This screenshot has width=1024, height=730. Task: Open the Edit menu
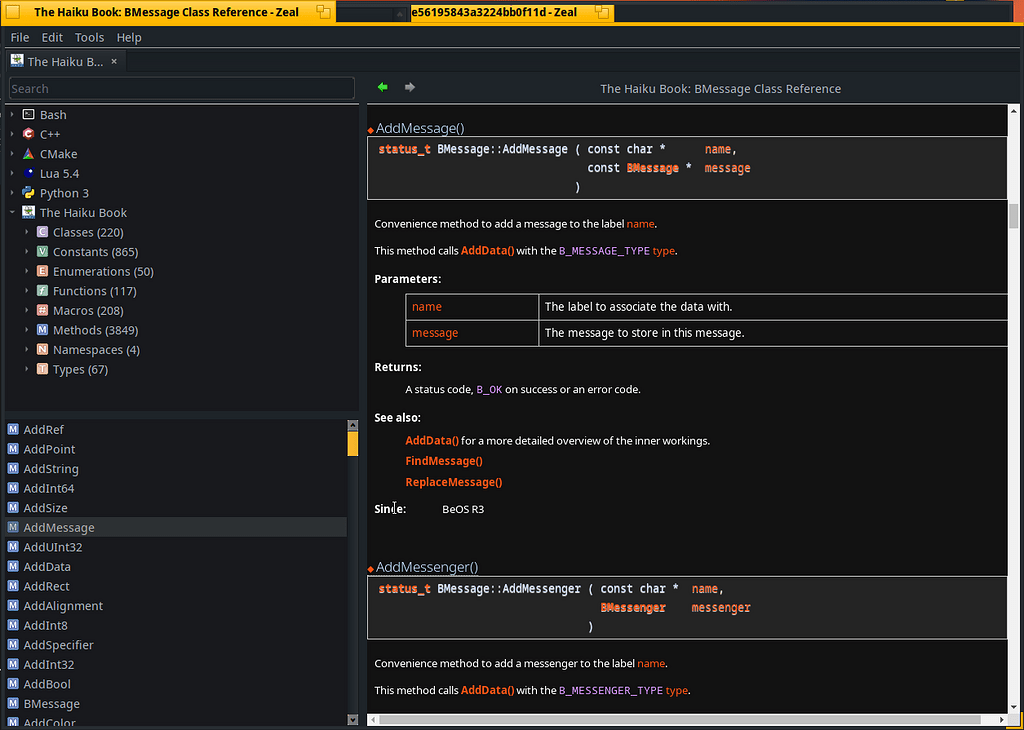[52, 37]
